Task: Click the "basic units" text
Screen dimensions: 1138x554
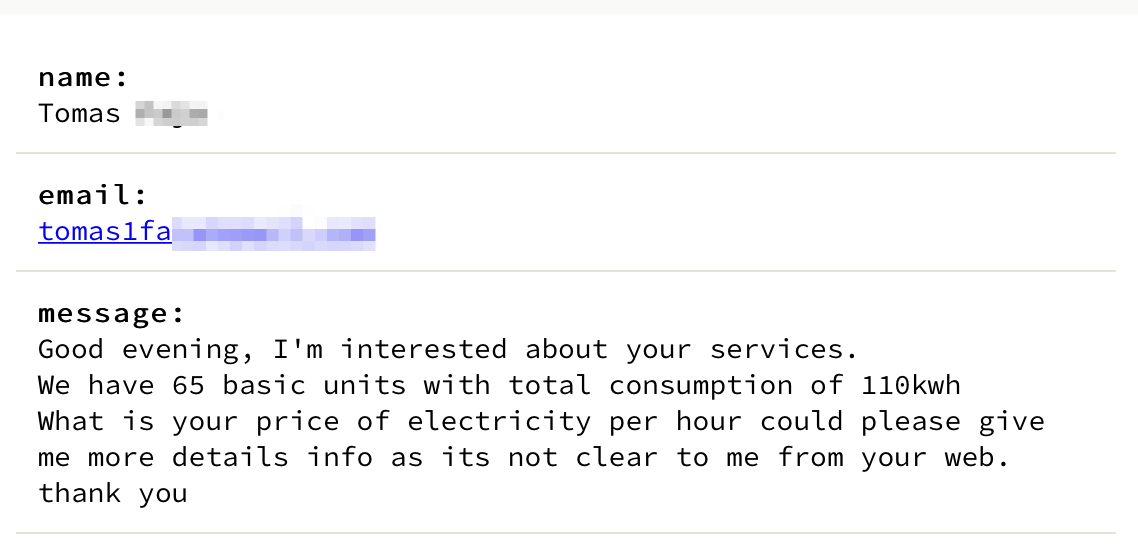Action: pyautogui.click(x=314, y=386)
